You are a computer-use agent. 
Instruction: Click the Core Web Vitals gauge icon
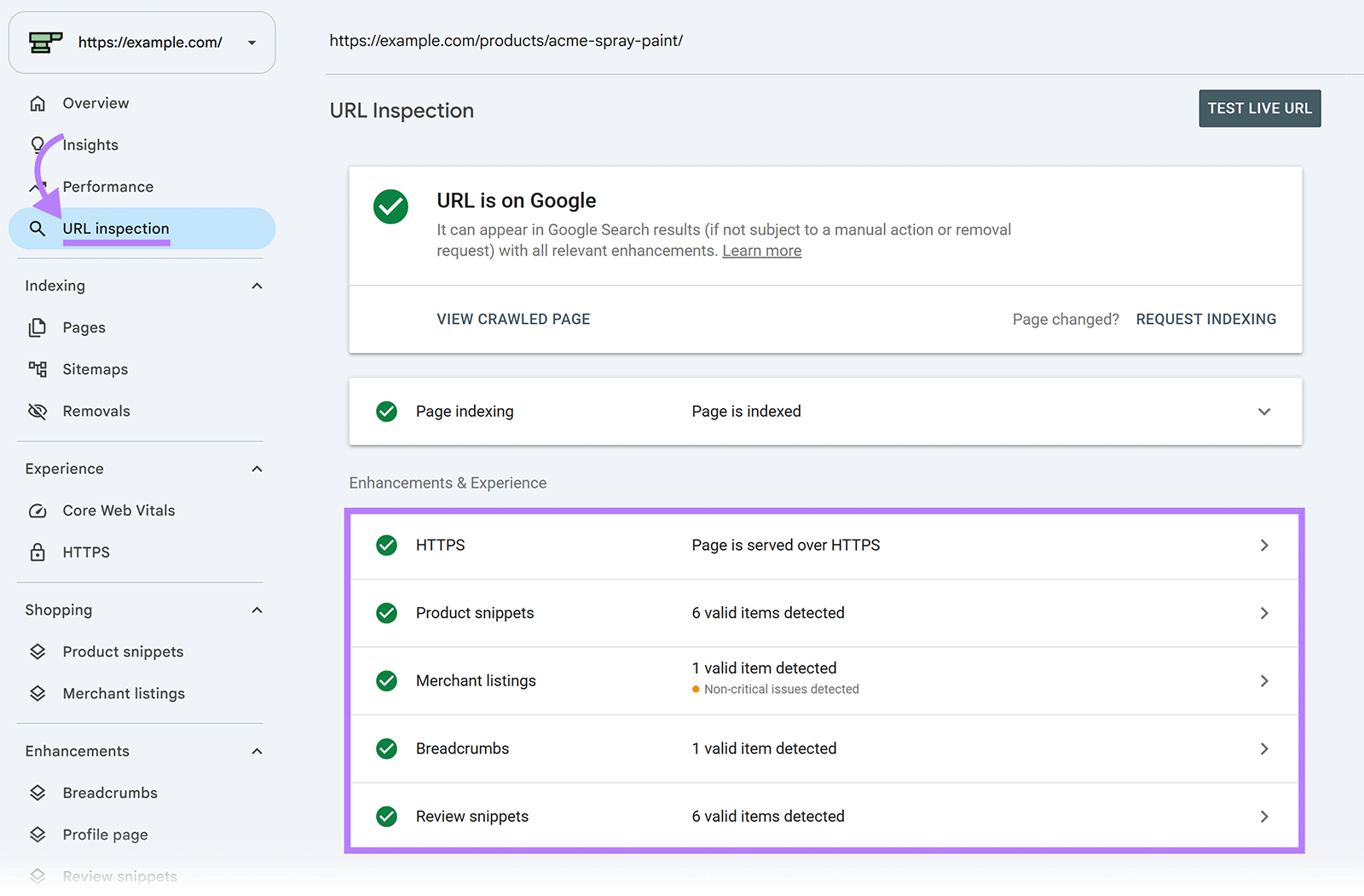point(38,511)
